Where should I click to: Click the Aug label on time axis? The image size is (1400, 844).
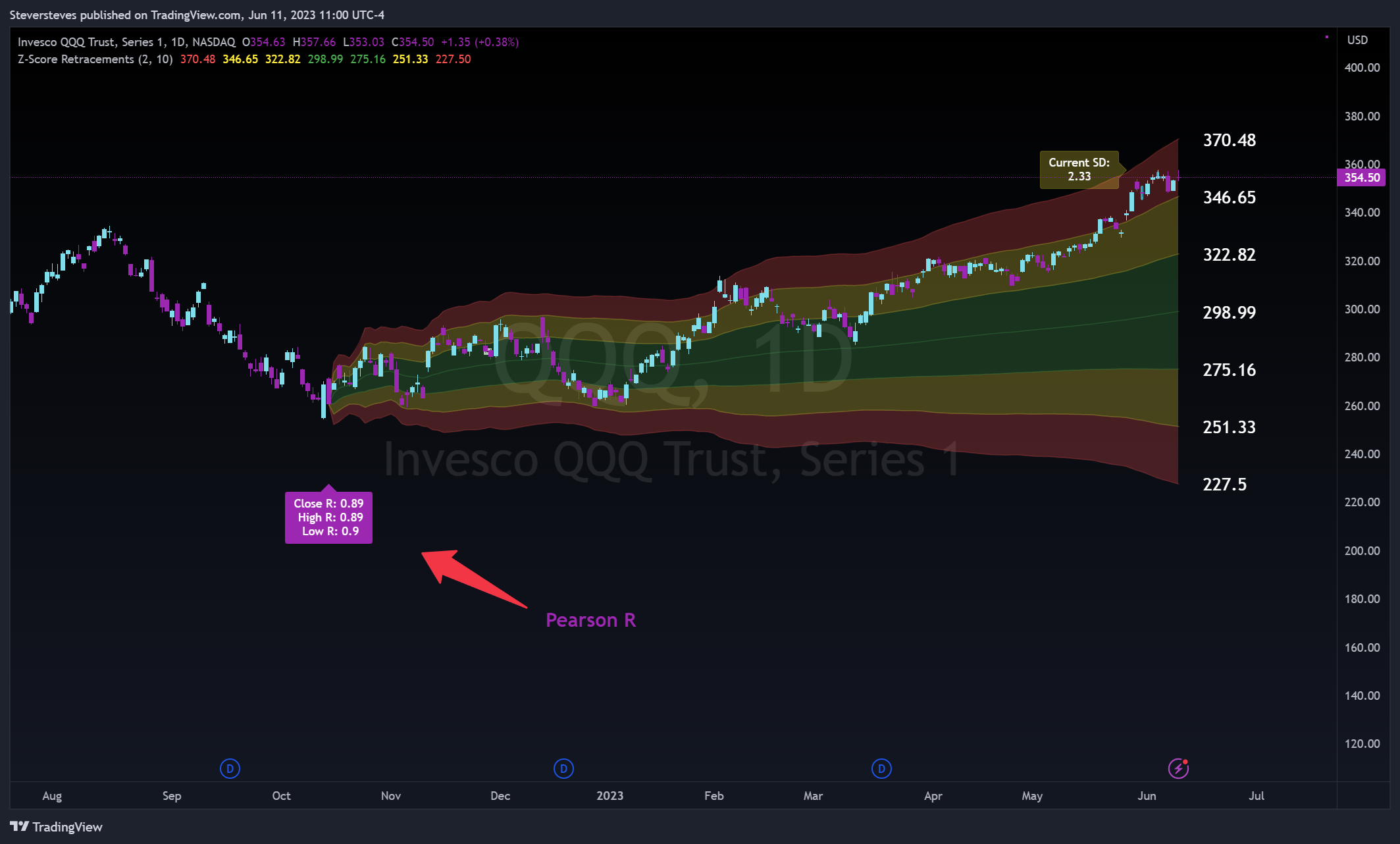52,796
